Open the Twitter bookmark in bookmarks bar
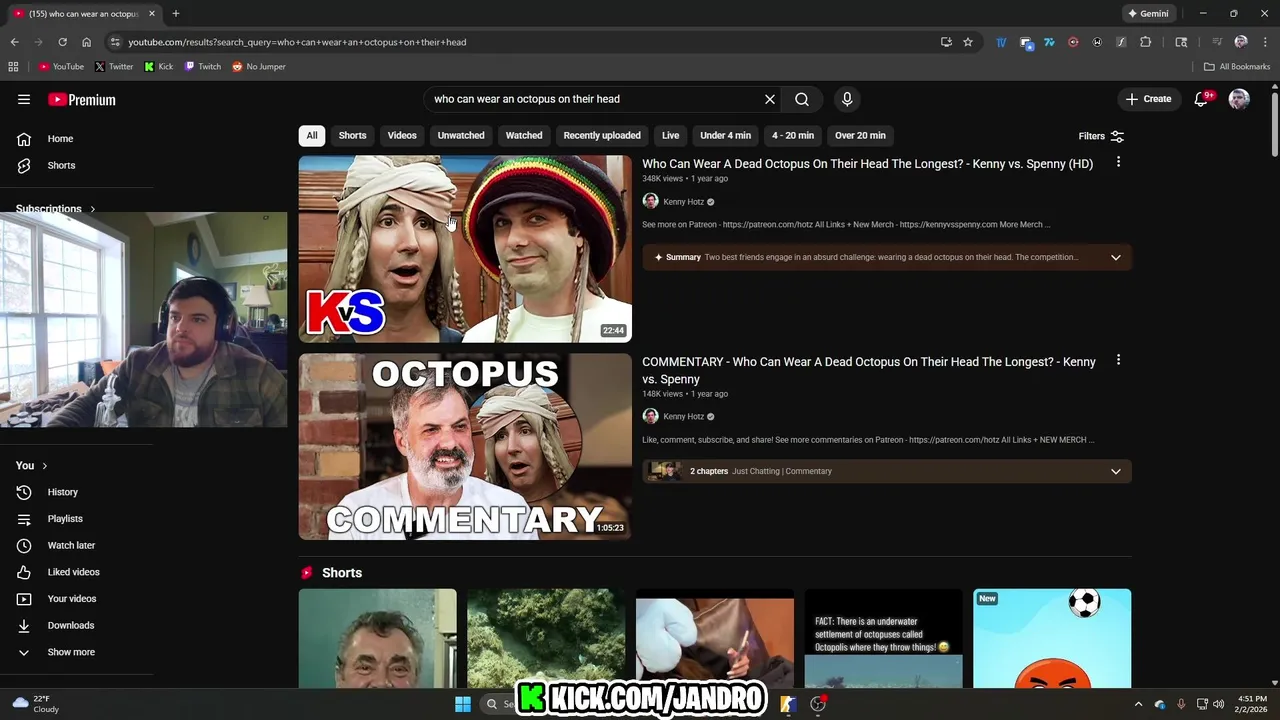Image resolution: width=1280 pixels, height=720 pixels. point(114,67)
